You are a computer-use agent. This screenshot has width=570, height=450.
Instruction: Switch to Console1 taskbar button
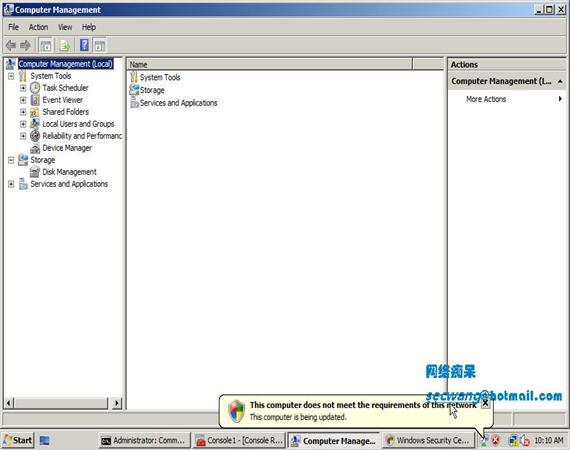tap(239, 441)
